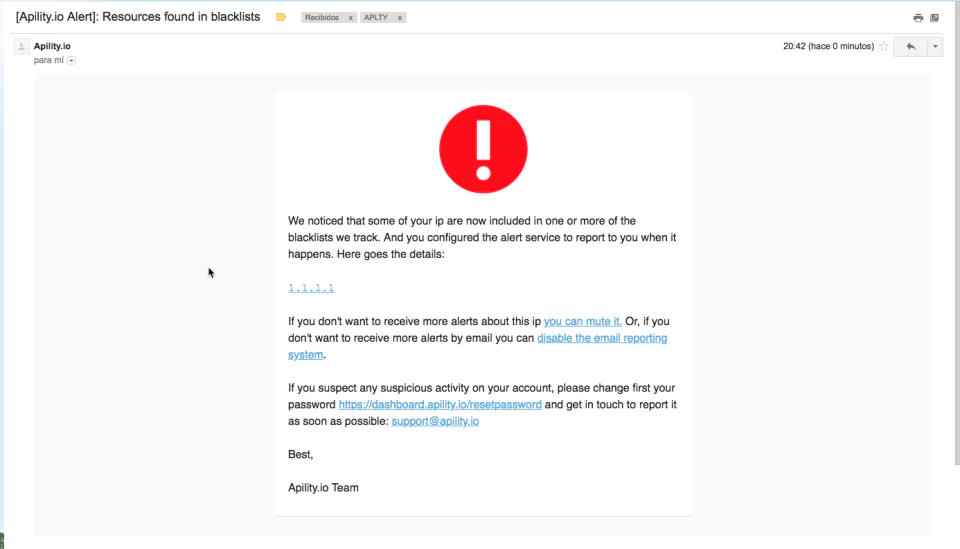Click the yellow importance marker tag
This screenshot has width=960, height=549.
(x=281, y=17)
